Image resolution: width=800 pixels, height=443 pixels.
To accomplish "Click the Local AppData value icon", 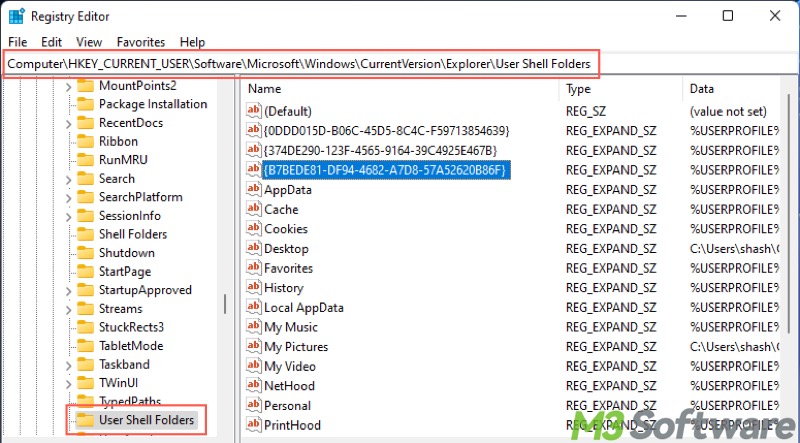I will 254,307.
